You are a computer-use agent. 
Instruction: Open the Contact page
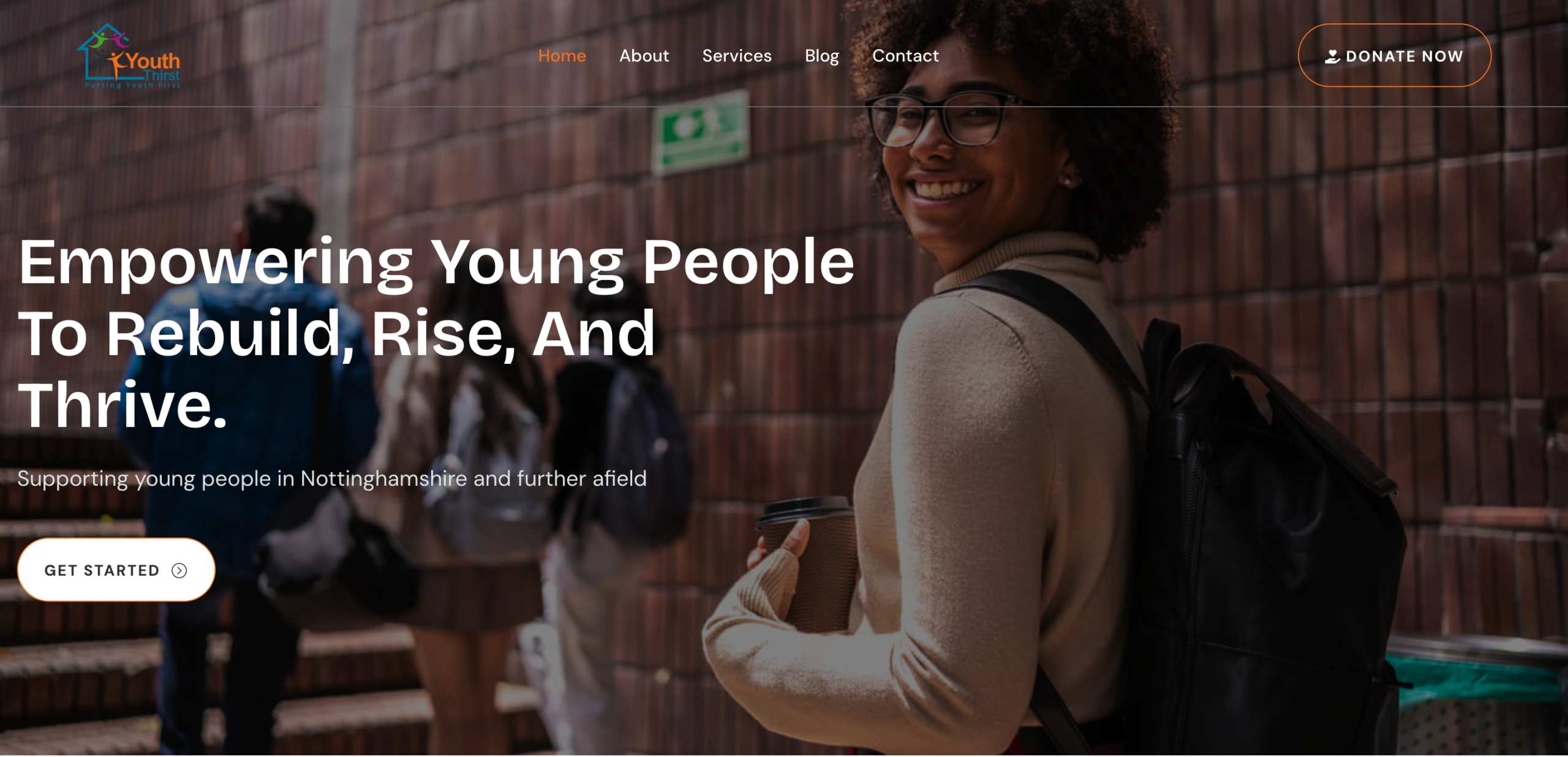tap(905, 56)
